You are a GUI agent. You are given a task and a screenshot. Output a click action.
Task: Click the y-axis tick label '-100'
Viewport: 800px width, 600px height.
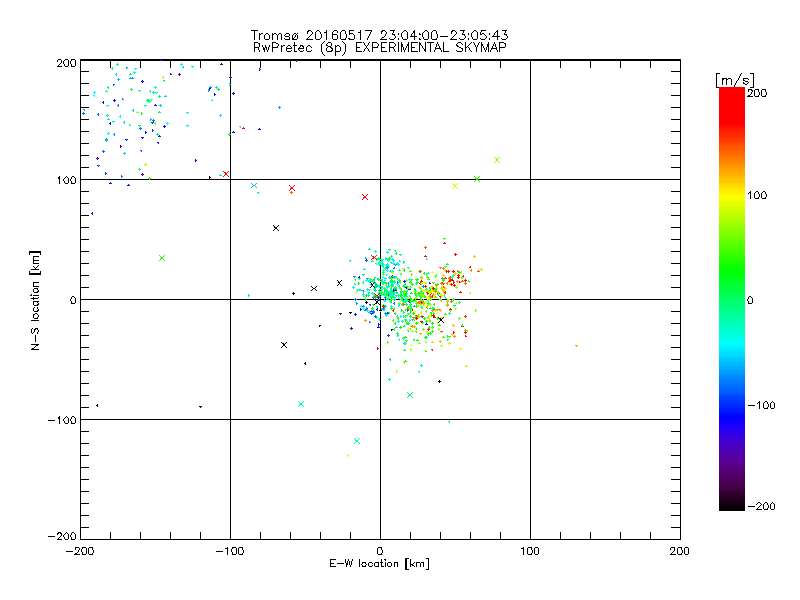tap(62, 420)
